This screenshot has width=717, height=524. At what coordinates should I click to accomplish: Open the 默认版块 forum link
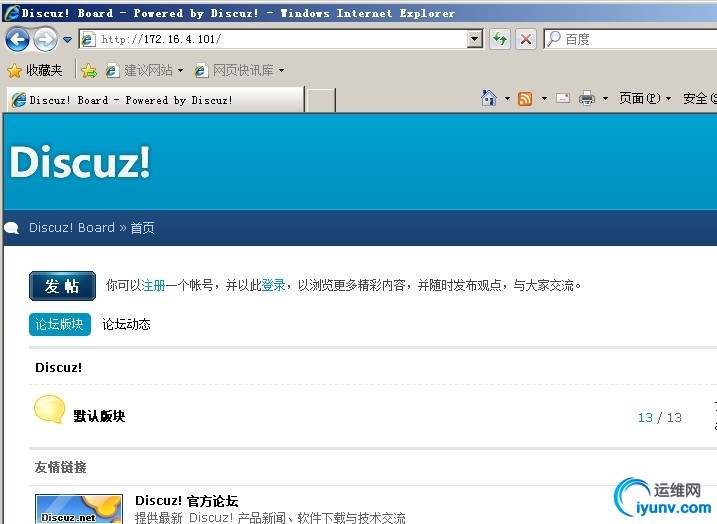coord(99,416)
